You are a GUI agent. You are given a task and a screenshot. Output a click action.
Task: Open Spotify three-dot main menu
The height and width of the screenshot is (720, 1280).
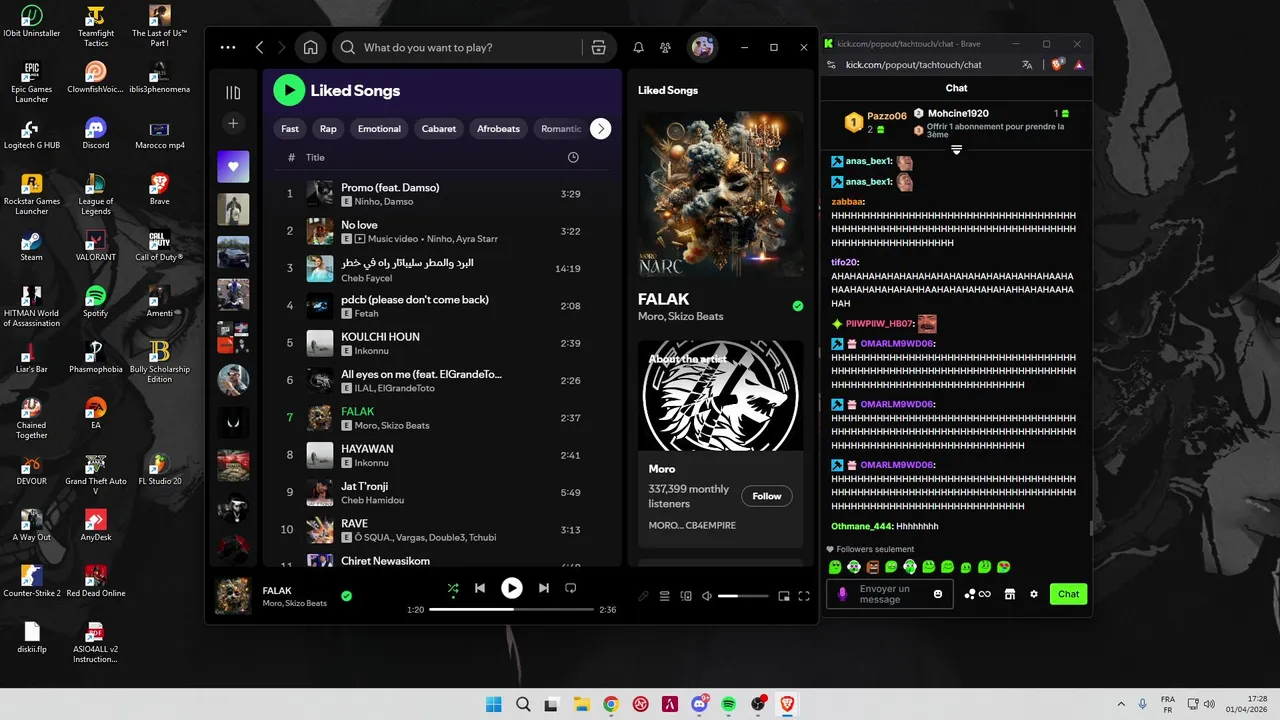tap(228, 47)
